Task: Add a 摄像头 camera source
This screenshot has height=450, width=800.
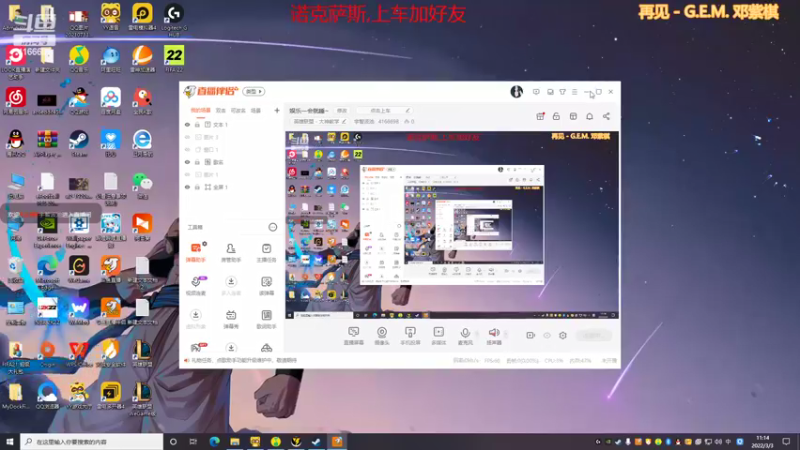Action: [382, 336]
